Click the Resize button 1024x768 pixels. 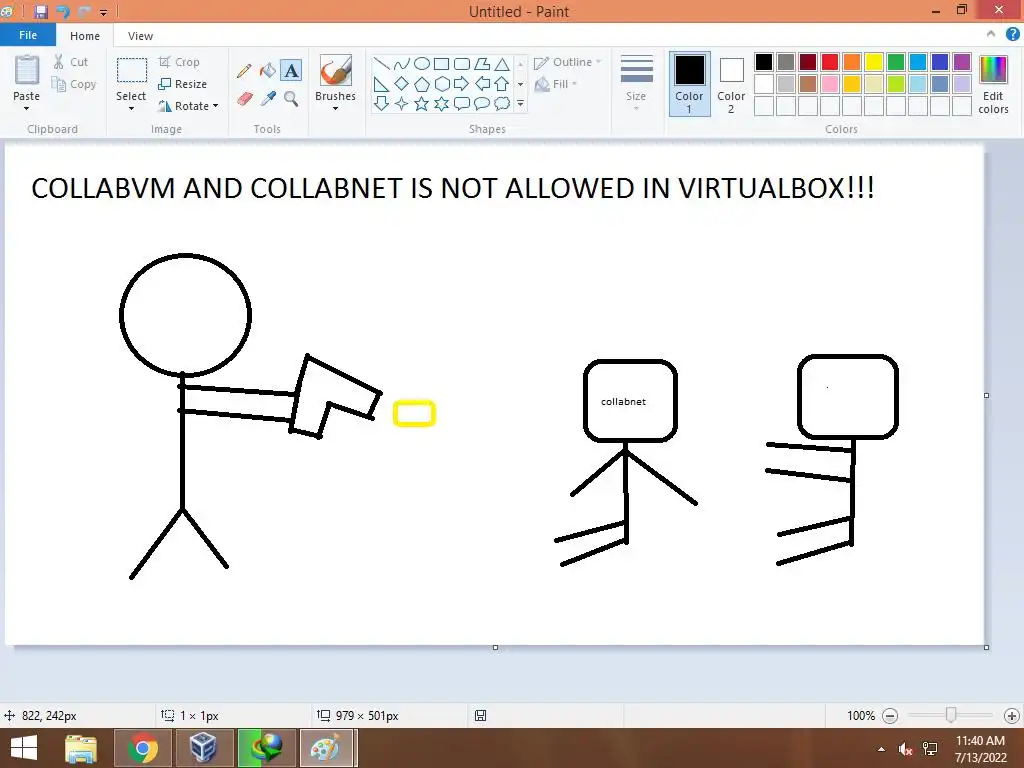point(183,84)
